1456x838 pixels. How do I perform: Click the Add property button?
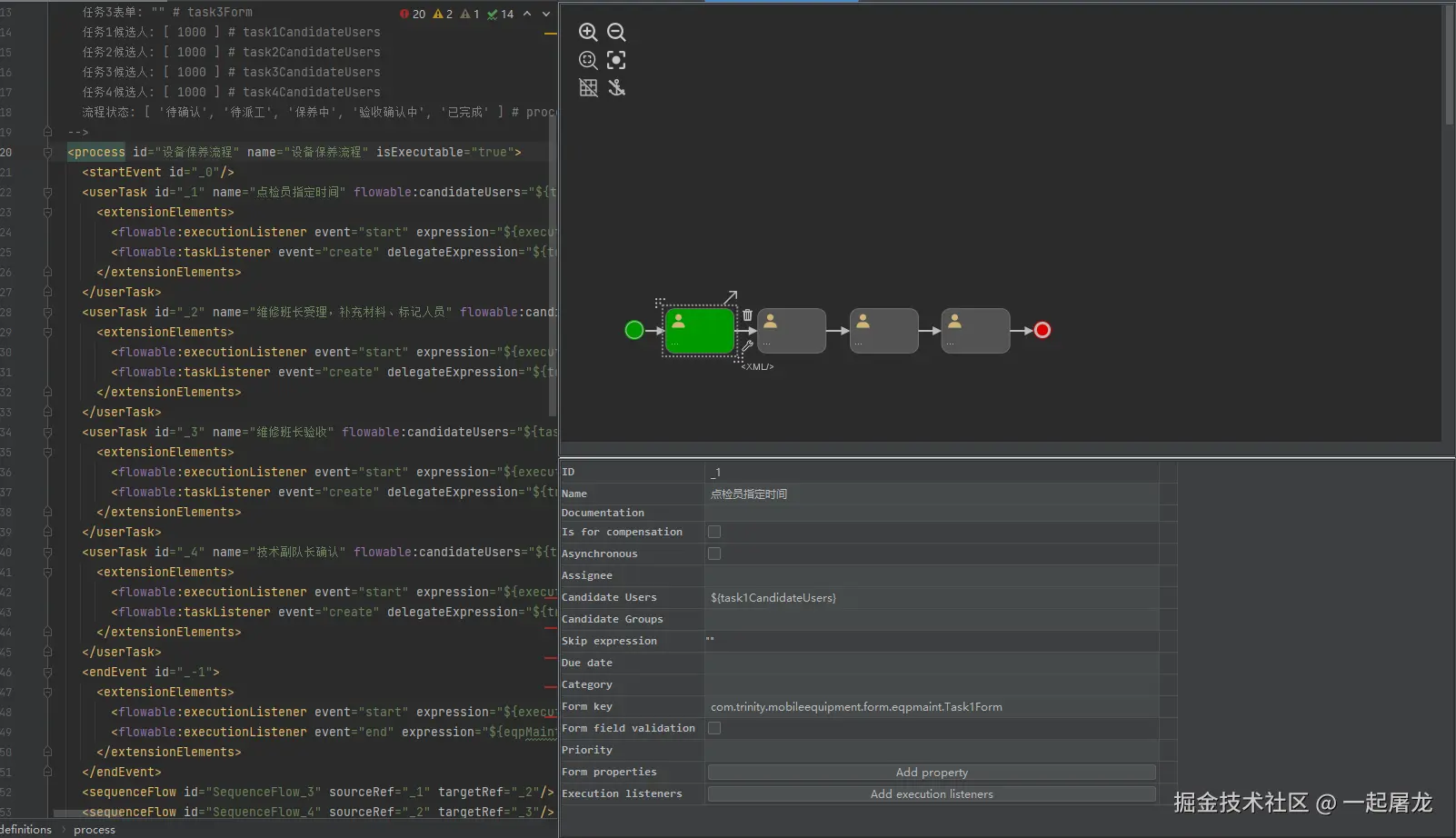click(932, 773)
